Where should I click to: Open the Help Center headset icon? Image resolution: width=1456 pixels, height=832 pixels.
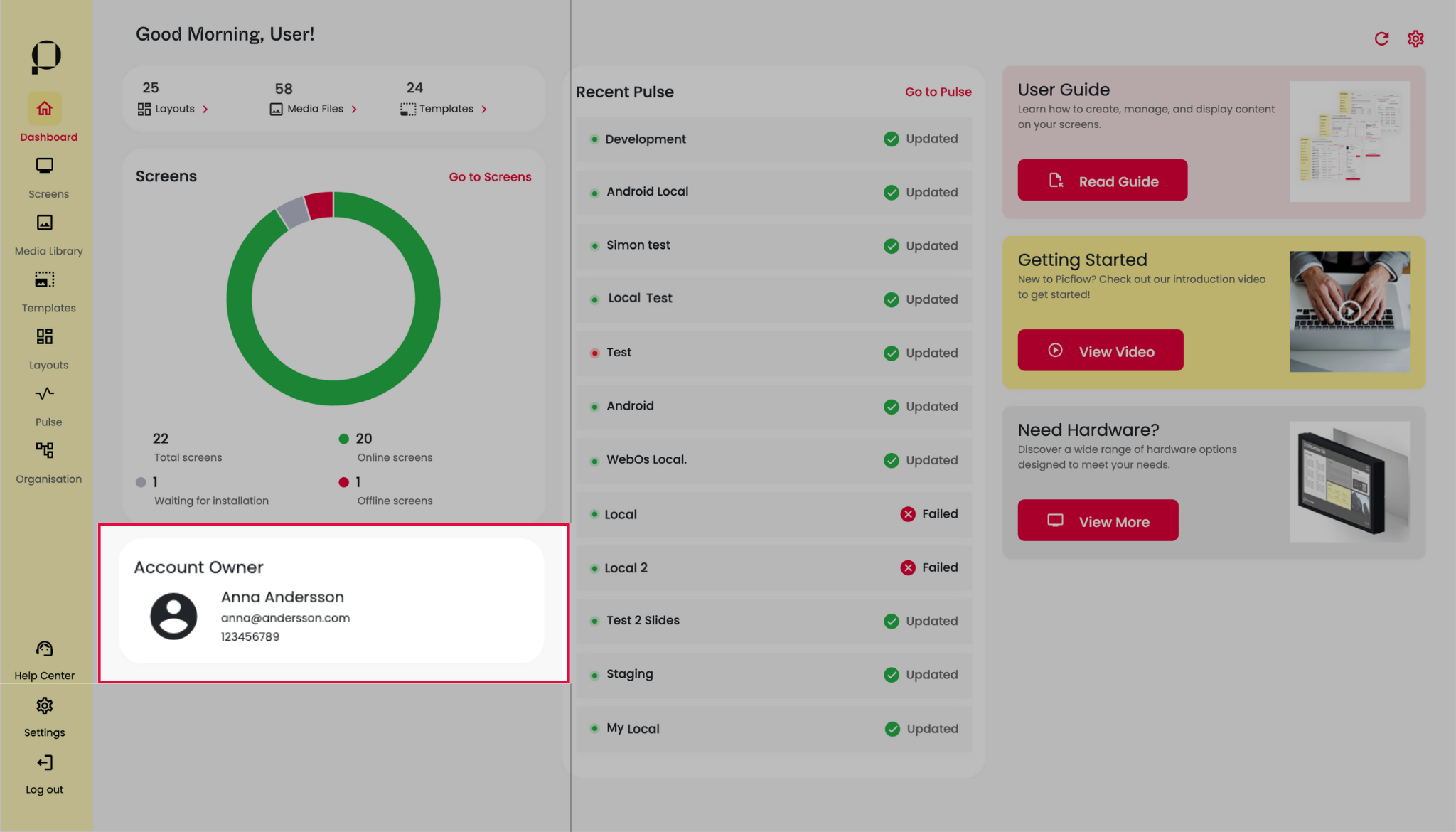45,649
